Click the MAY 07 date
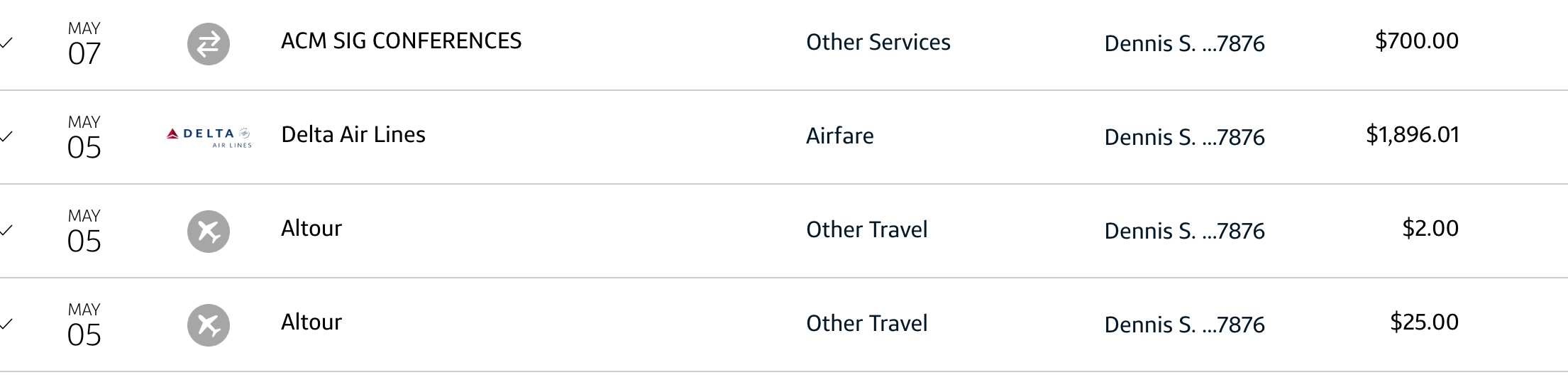 point(84,44)
